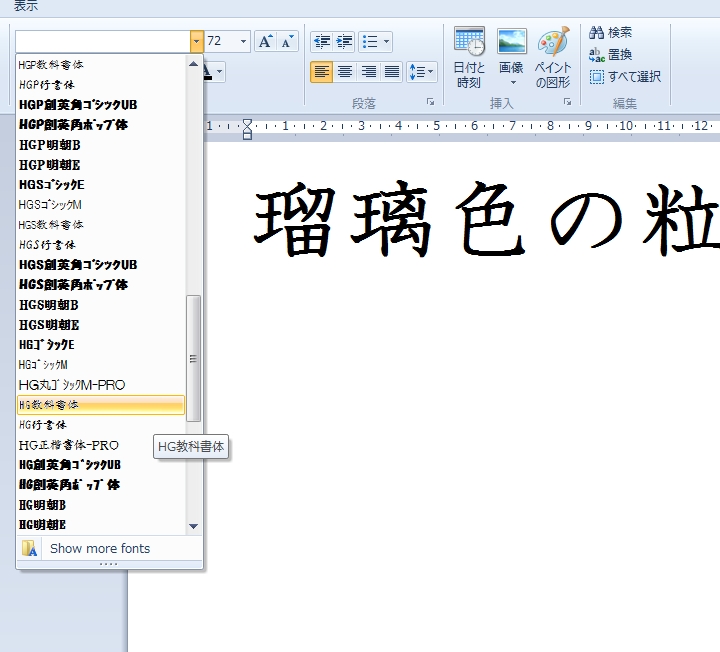Image resolution: width=720 pixels, height=652 pixels.
Task: Pick HG創英角ｺﾞｼｯｸUB font
Action: click(101, 465)
